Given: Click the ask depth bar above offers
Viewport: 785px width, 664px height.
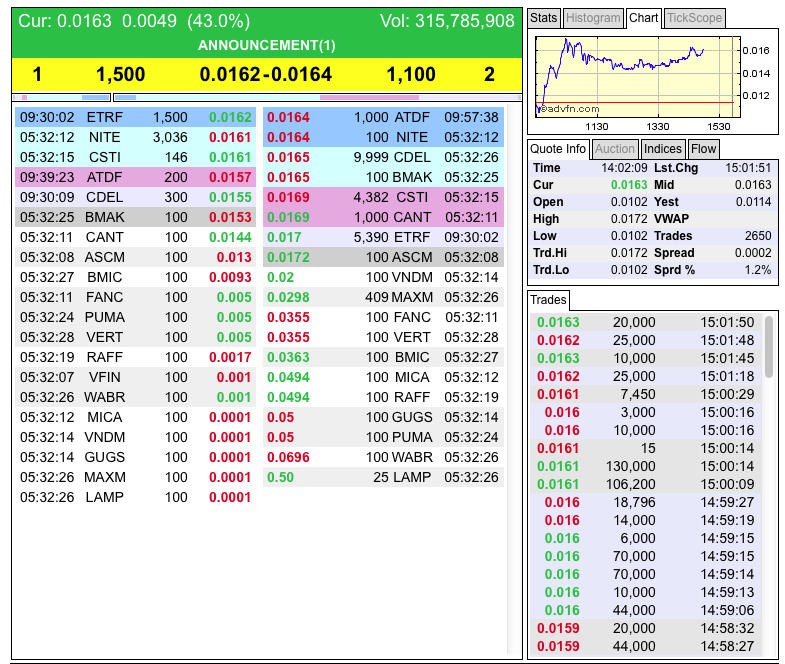Looking at the screenshot, I should [x=318, y=97].
